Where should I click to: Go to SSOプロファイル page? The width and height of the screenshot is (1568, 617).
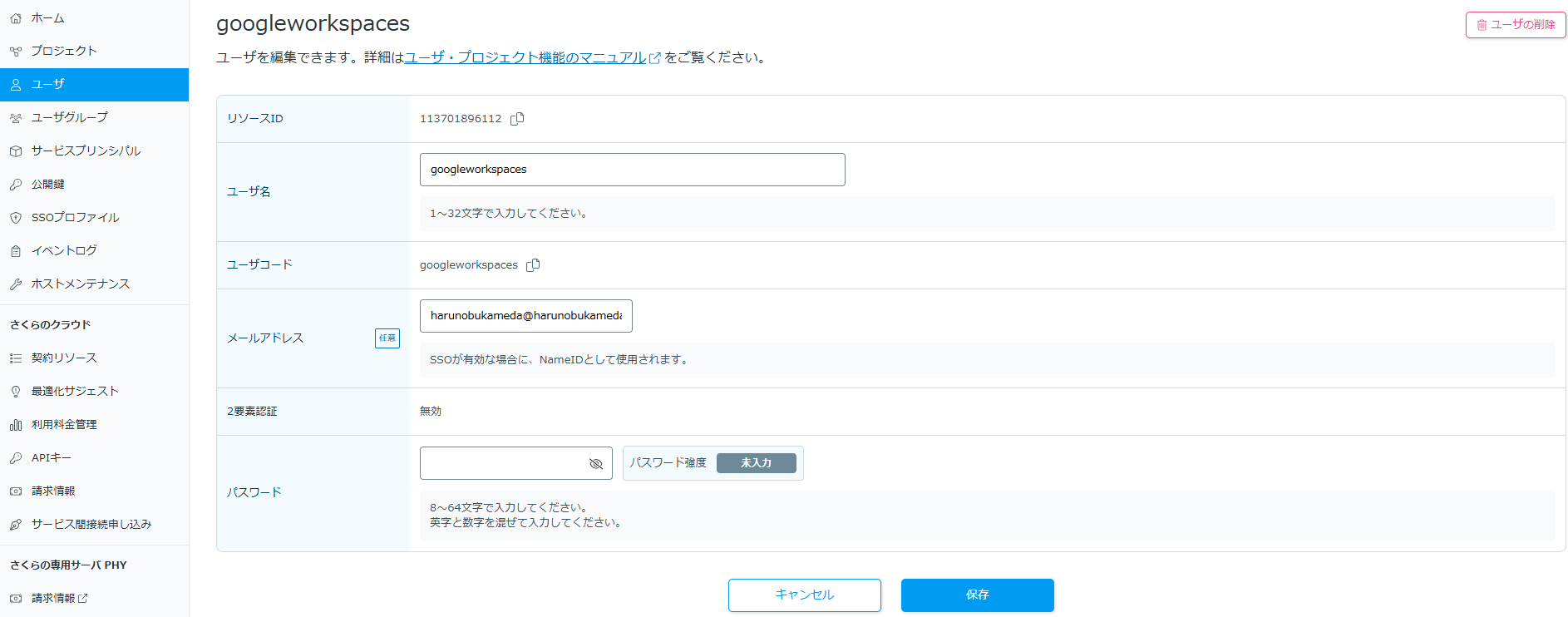click(x=94, y=218)
